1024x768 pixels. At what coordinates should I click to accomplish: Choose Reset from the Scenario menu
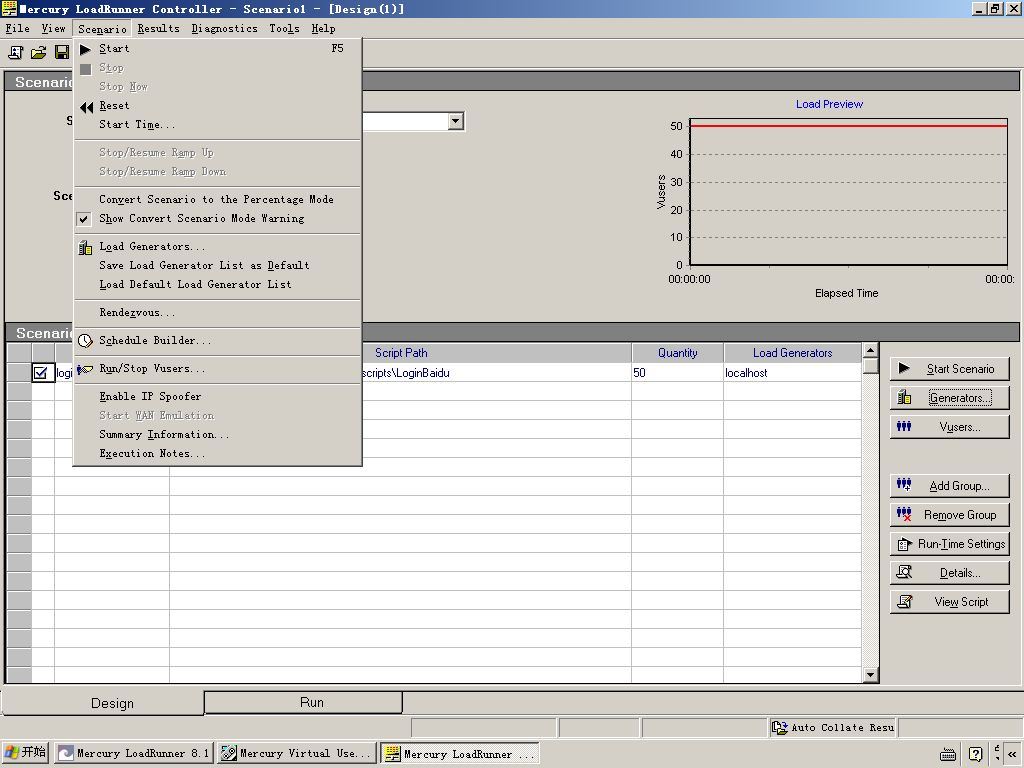pyautogui.click(x=217, y=106)
